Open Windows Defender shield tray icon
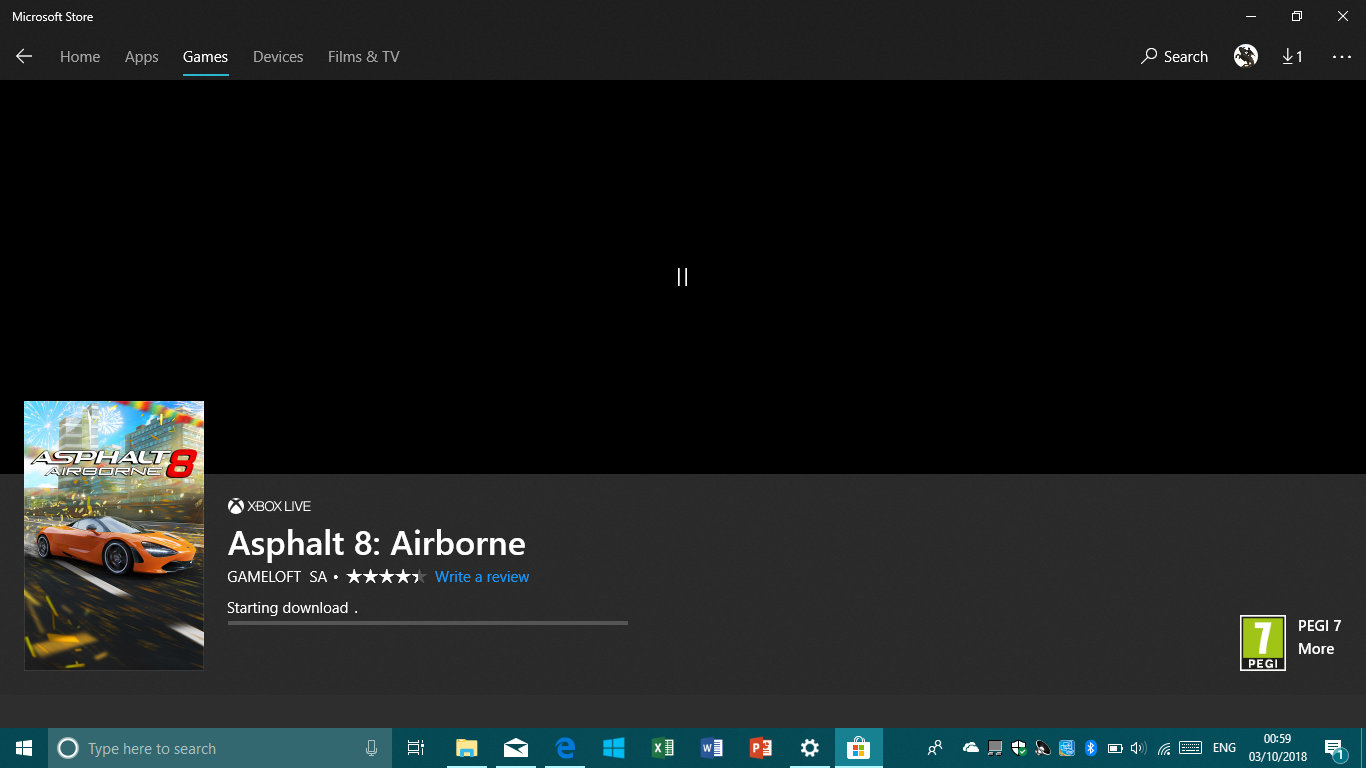 coord(1019,748)
